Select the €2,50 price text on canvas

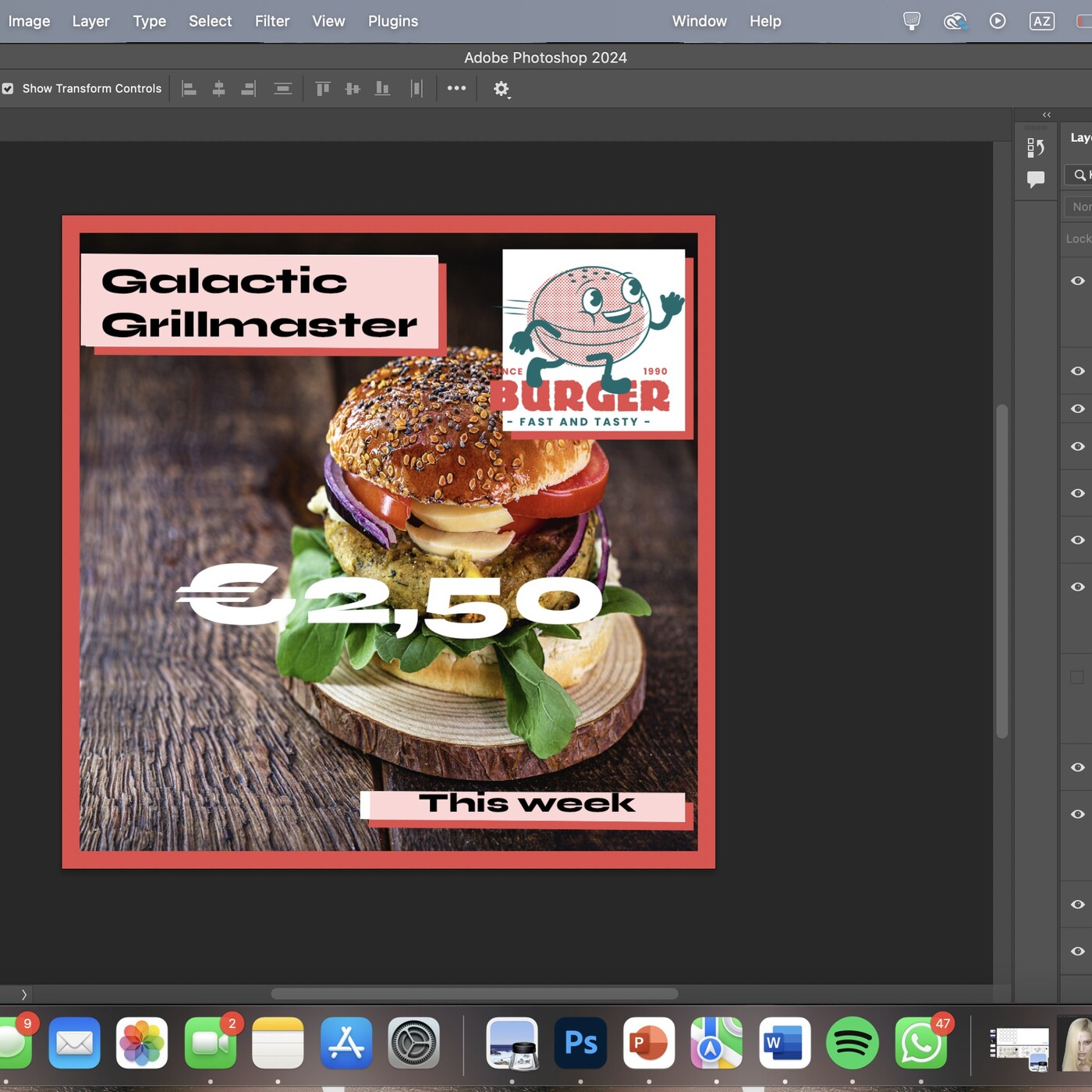[388, 599]
